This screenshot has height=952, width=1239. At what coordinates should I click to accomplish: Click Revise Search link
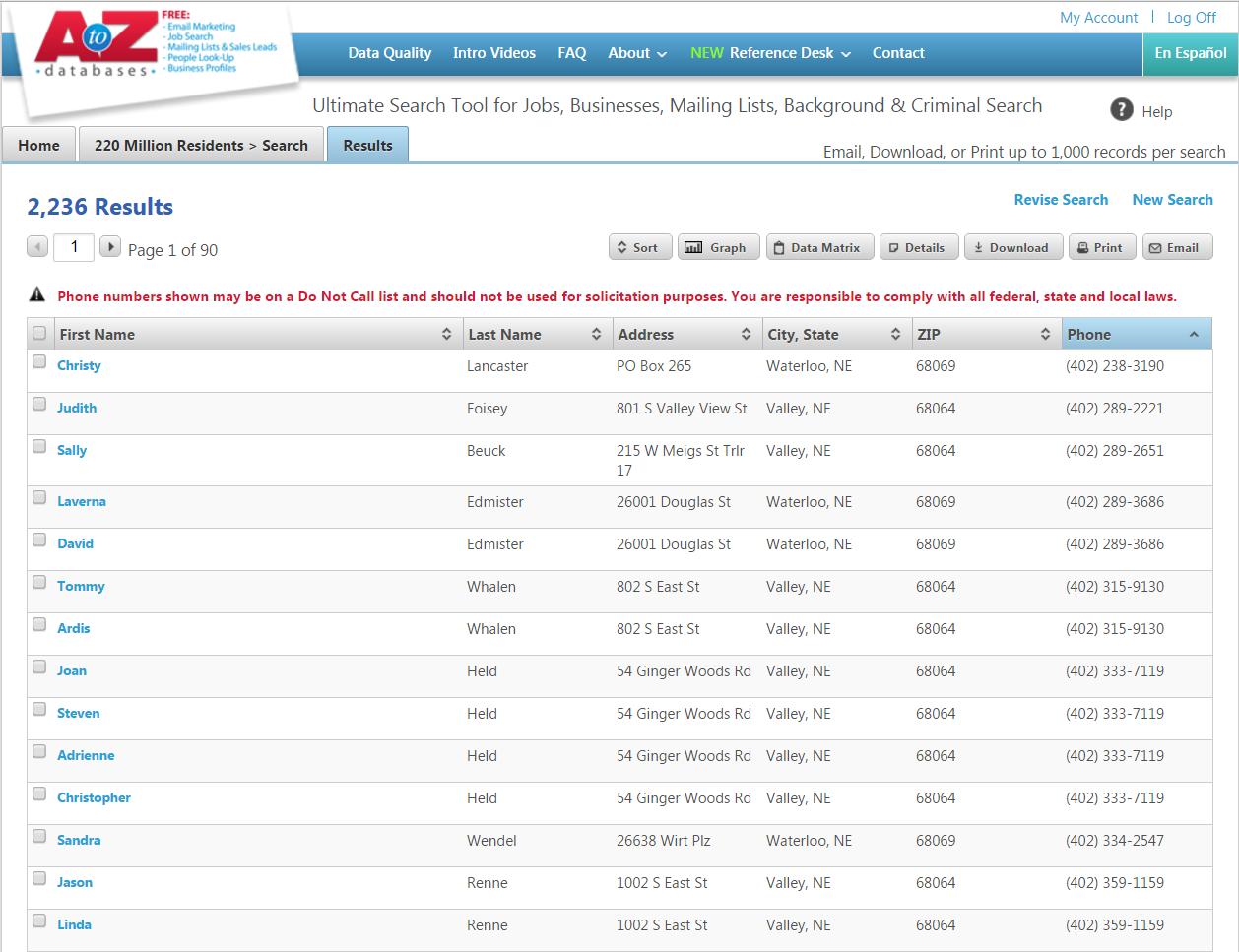tap(1061, 200)
